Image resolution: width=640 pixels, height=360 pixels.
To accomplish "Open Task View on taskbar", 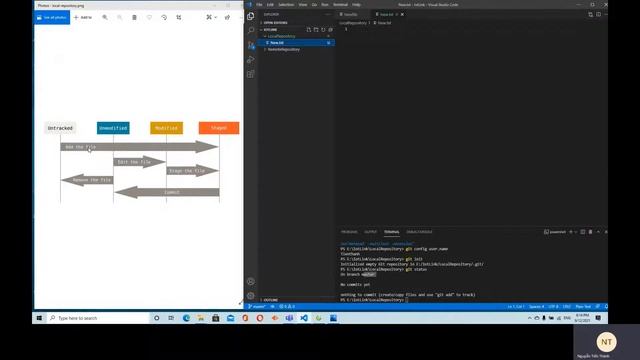I will coord(171,318).
